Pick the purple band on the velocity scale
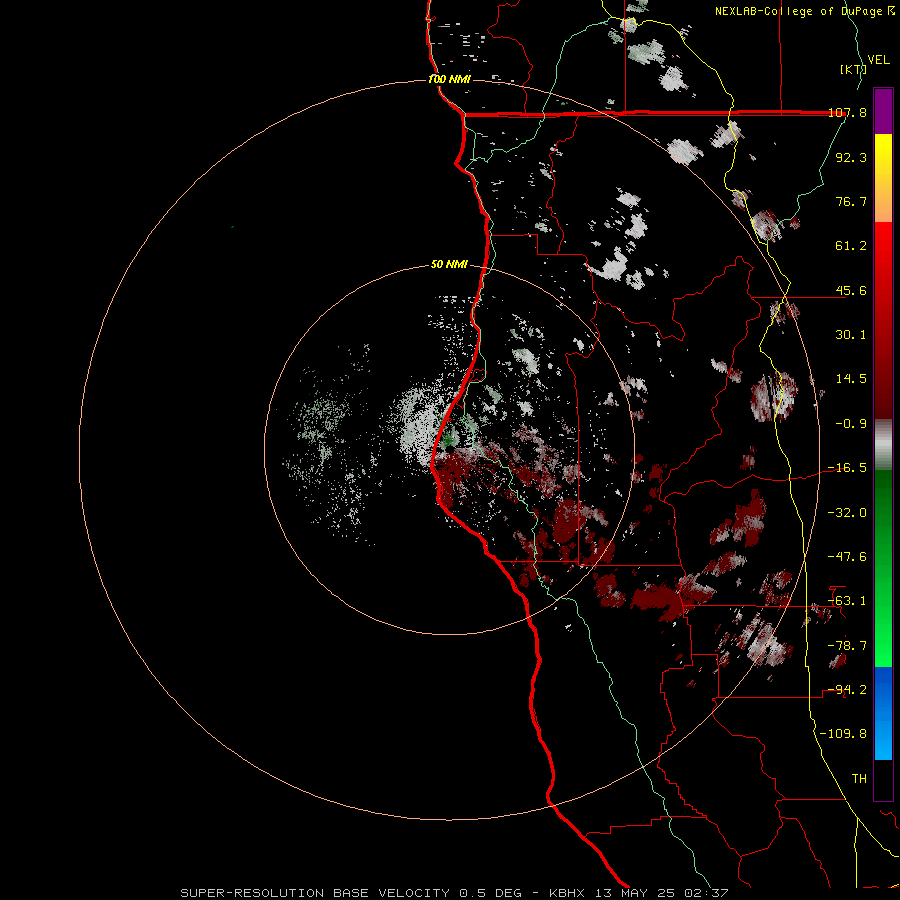 pyautogui.click(x=883, y=111)
